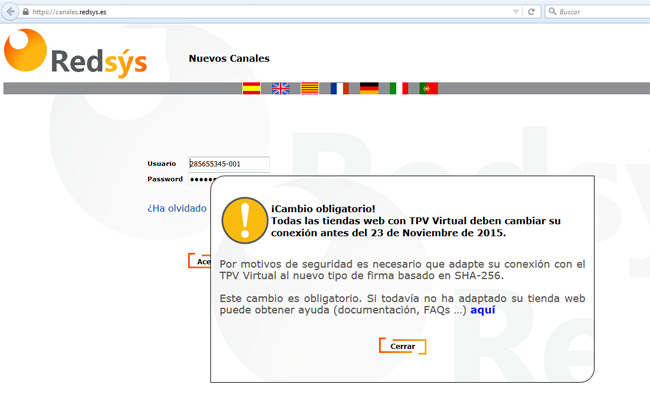Open the ¿Ha olvidado link
650x413 pixels.
177,208
